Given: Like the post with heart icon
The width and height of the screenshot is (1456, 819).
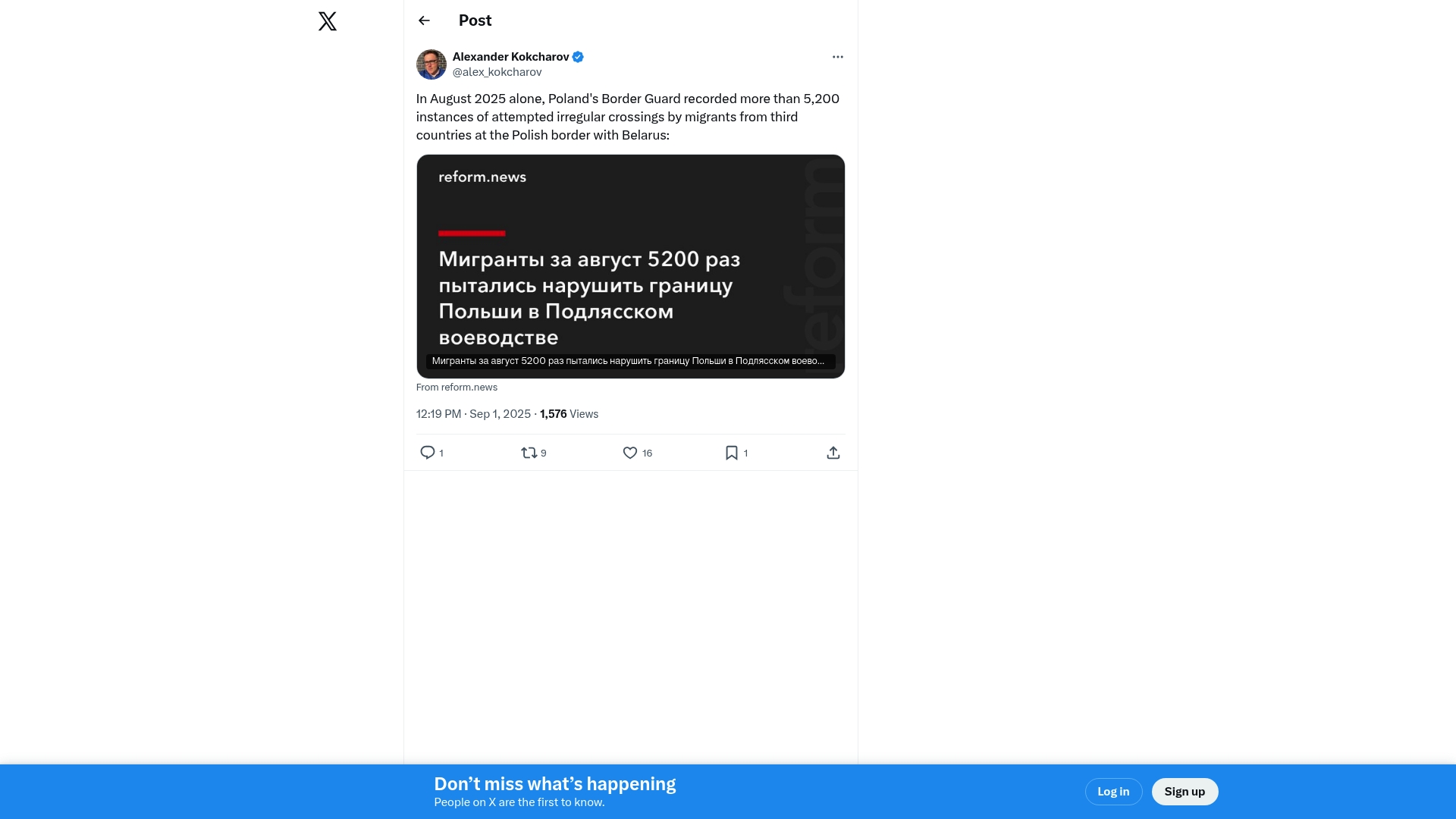Looking at the screenshot, I should [x=630, y=453].
